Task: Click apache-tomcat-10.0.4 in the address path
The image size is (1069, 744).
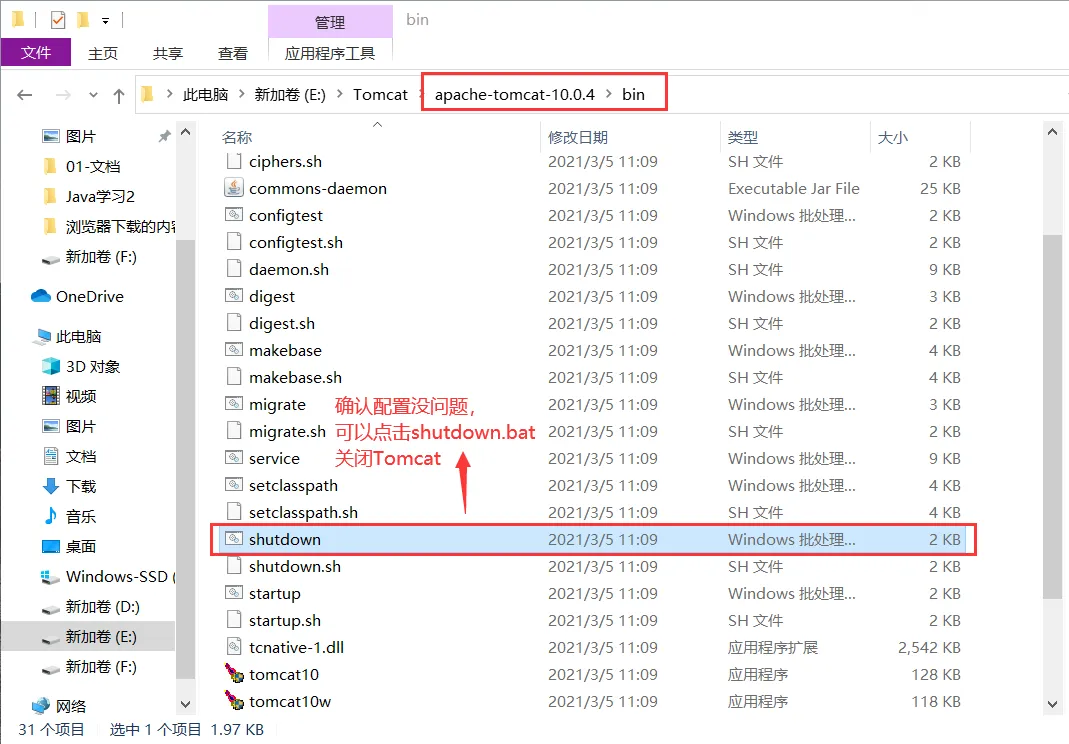Action: (x=515, y=95)
